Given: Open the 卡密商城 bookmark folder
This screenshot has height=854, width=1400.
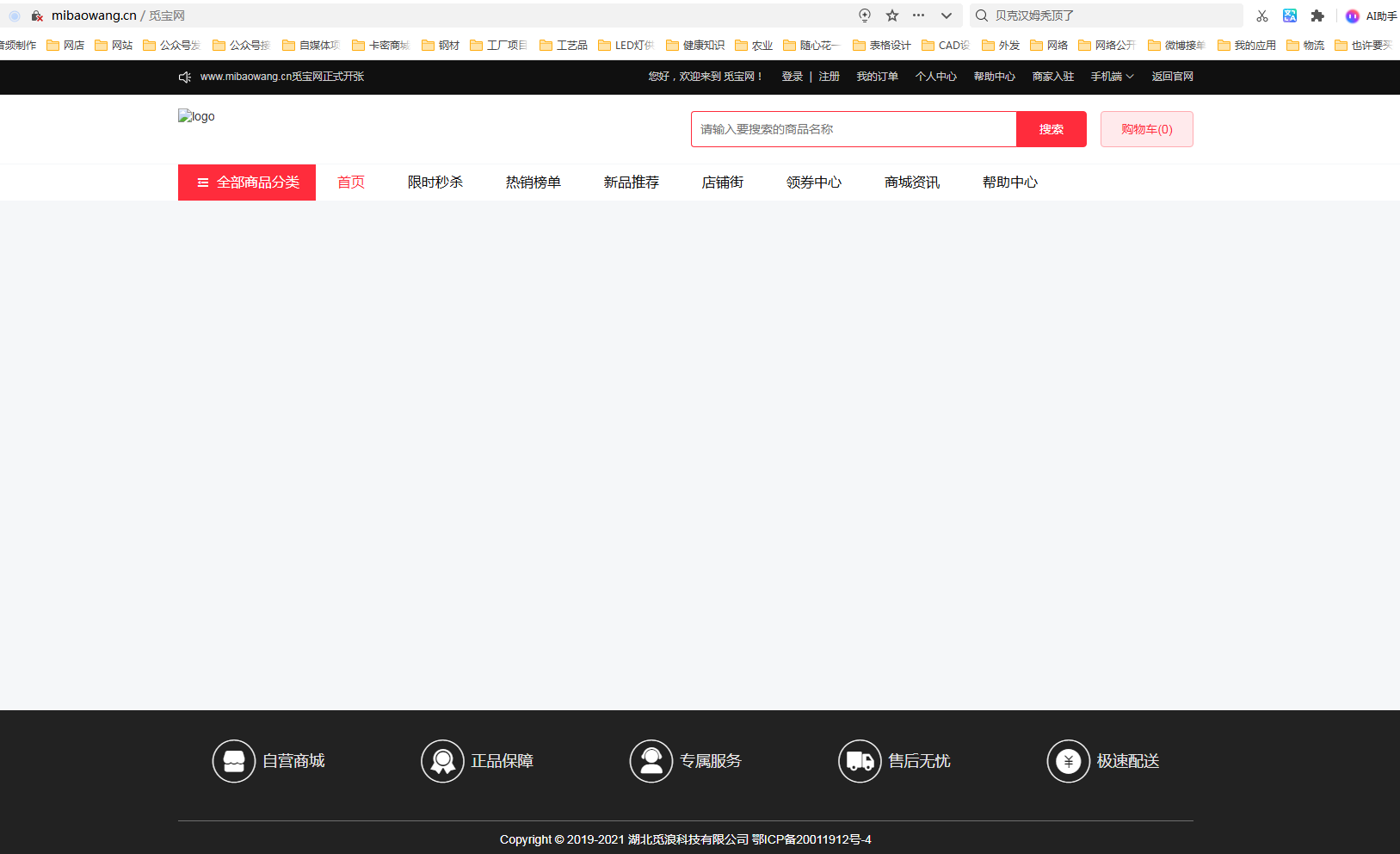Looking at the screenshot, I should coord(380,45).
